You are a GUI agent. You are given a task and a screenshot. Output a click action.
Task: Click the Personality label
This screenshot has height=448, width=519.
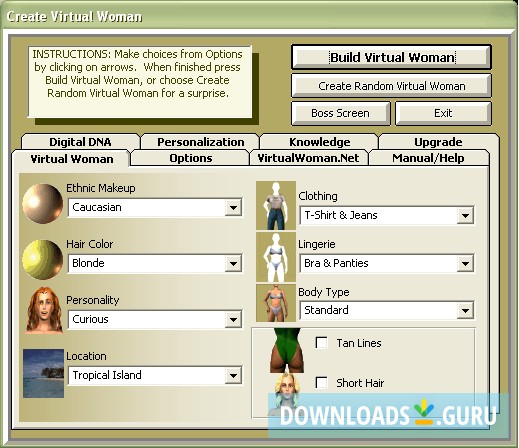pos(93,300)
